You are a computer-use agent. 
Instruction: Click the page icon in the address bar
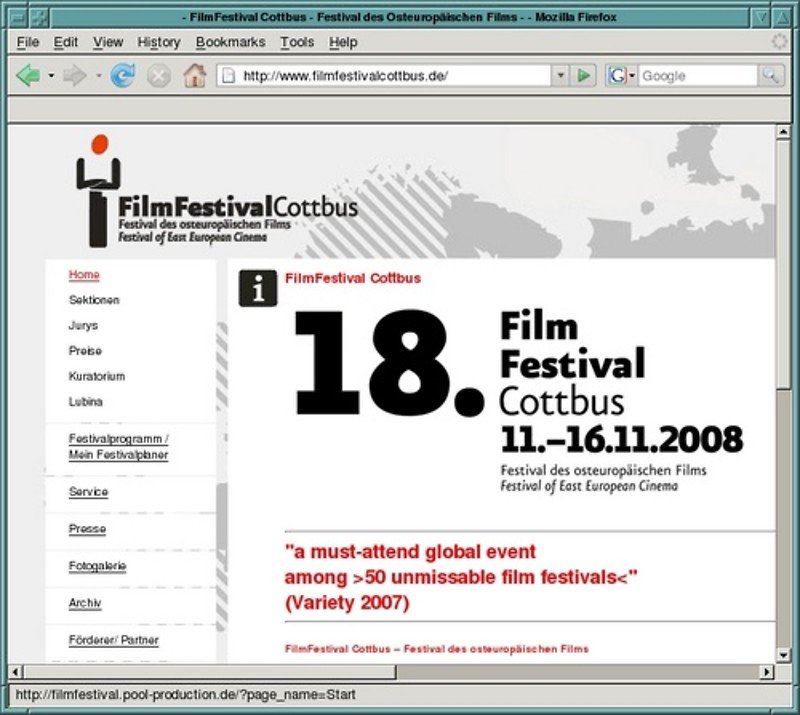[x=229, y=76]
